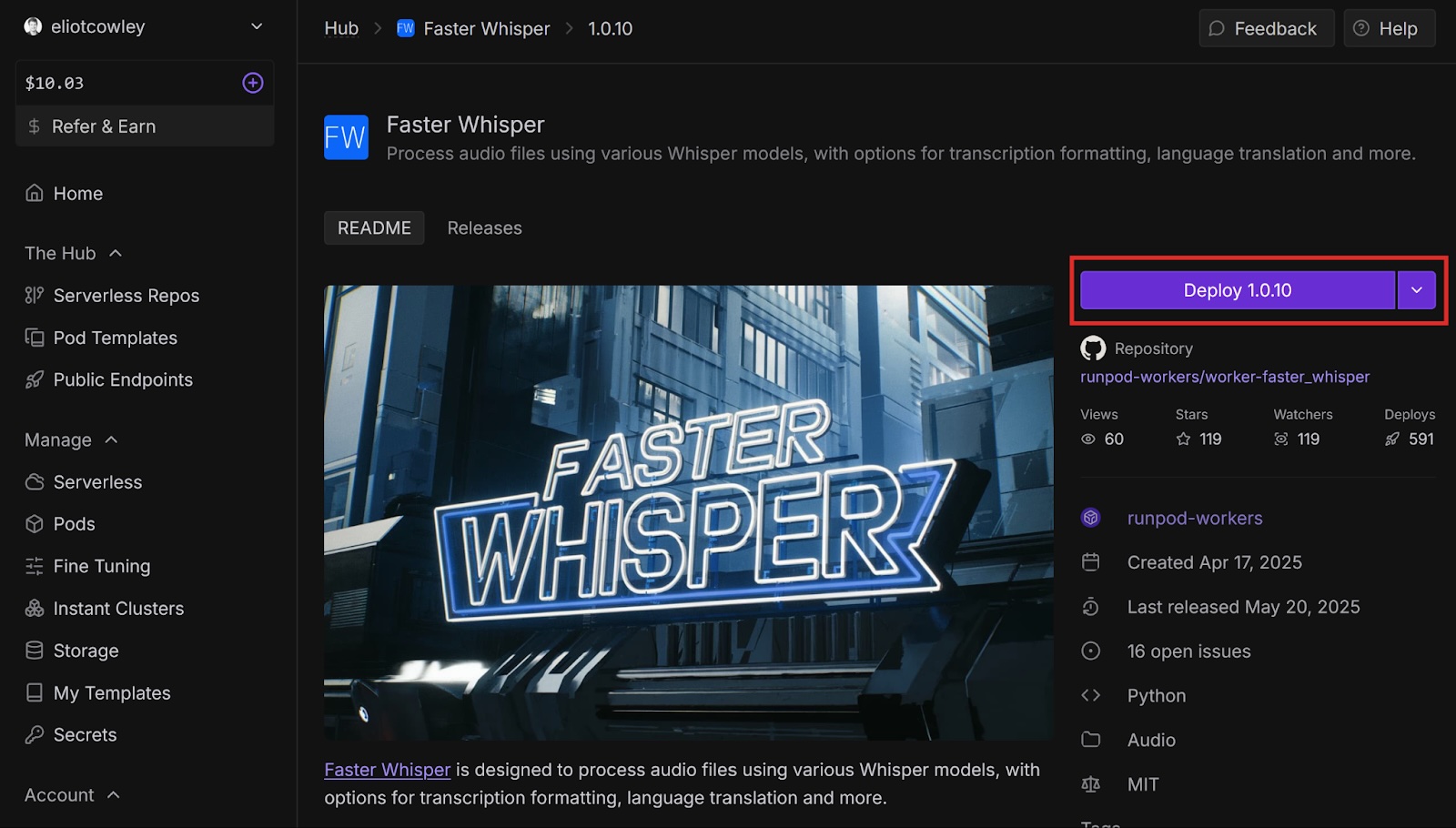Click the Created Apr 17, 2025 text
Viewport: 1456px width, 828px height.
1215,562
